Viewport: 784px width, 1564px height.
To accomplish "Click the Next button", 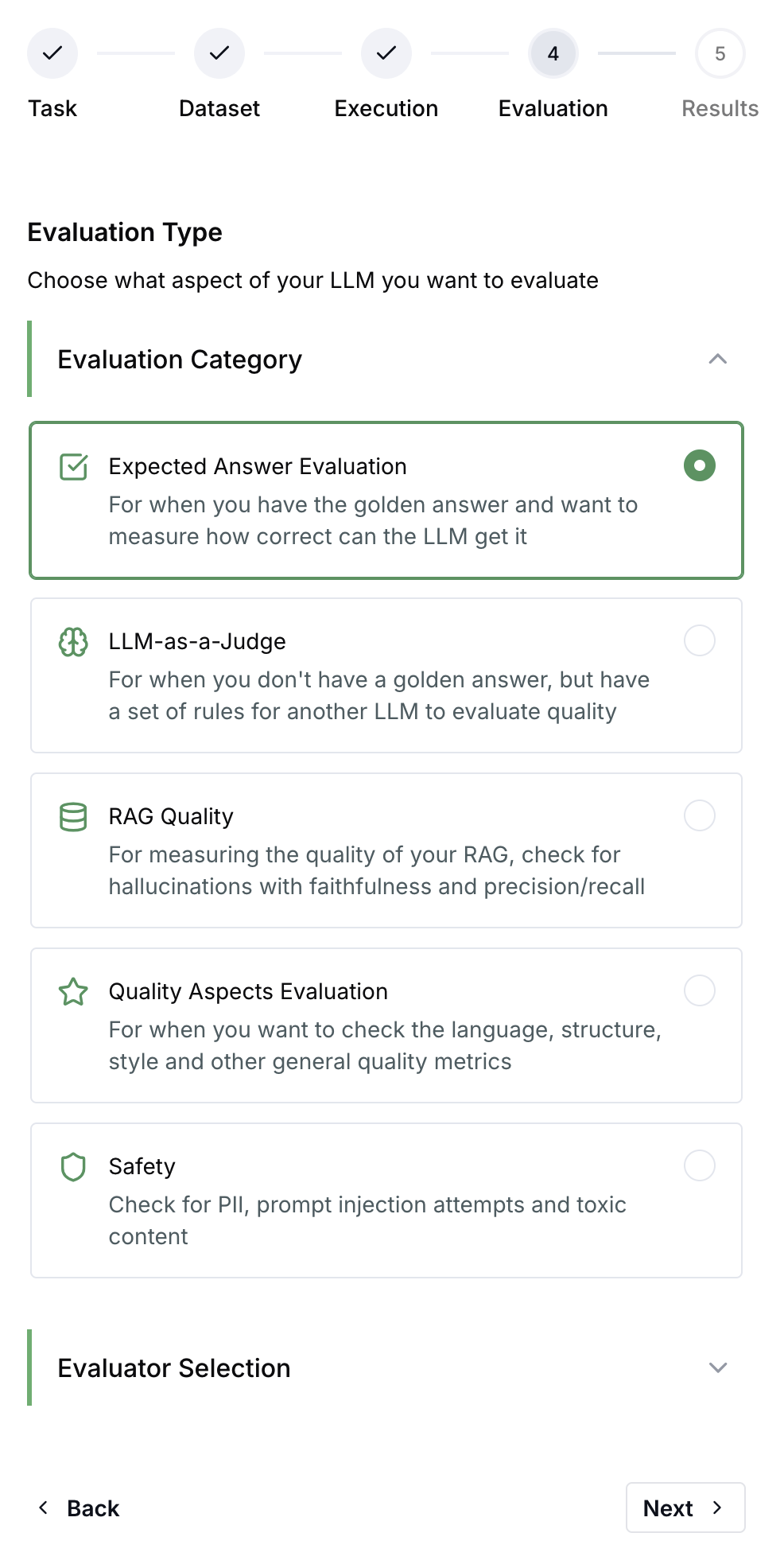I will tap(685, 1508).
